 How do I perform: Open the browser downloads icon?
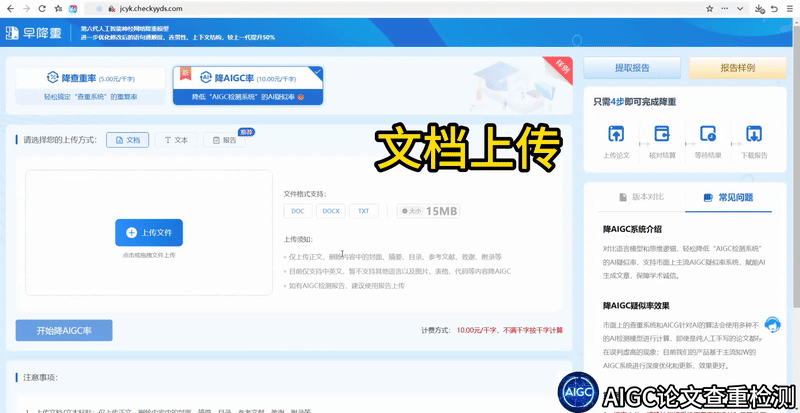coord(759,9)
